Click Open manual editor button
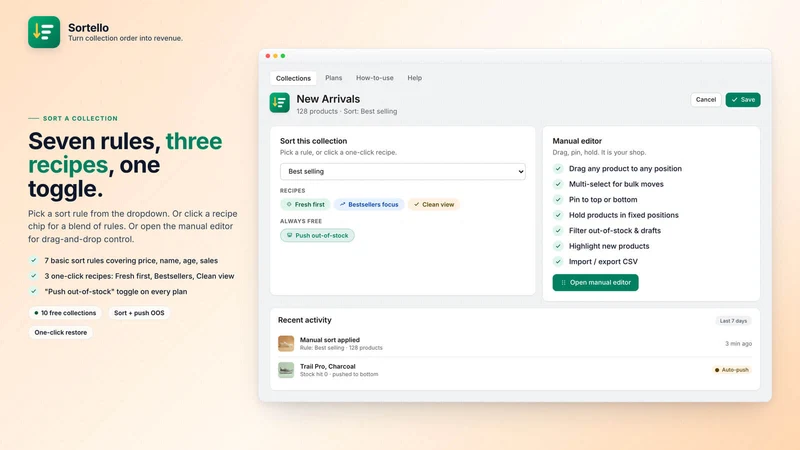Viewport: 800px width, 450px height. tap(595, 283)
